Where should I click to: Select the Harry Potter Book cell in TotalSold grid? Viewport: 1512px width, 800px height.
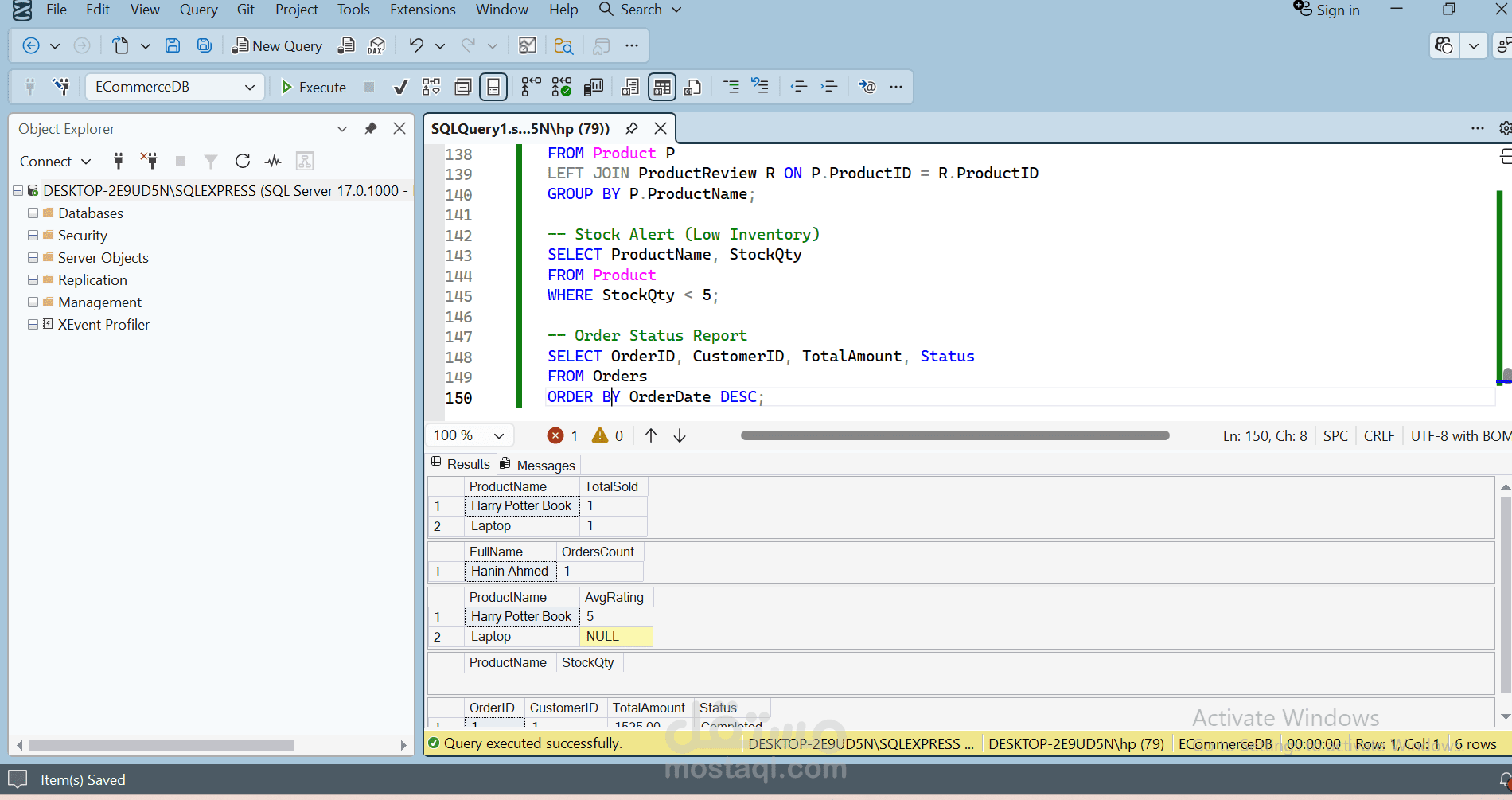click(521, 505)
